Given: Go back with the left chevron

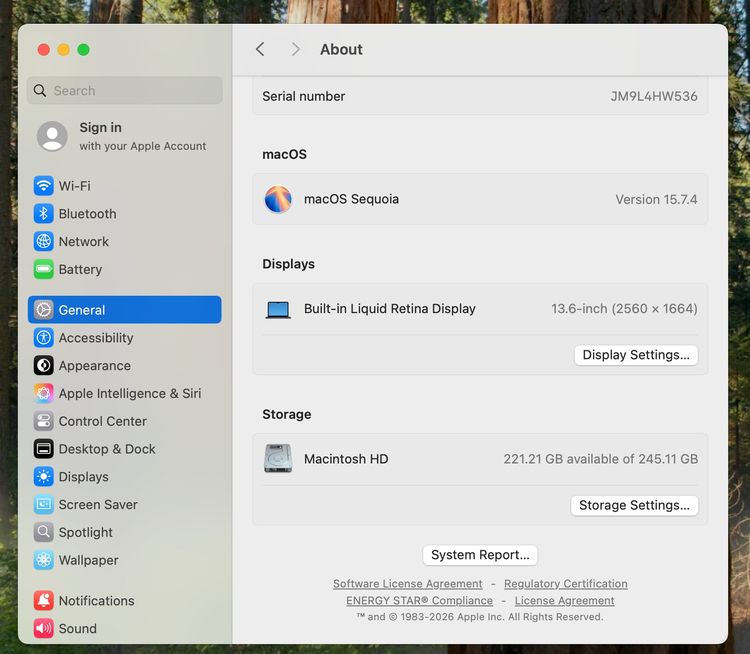Looking at the screenshot, I should pyautogui.click(x=260, y=49).
